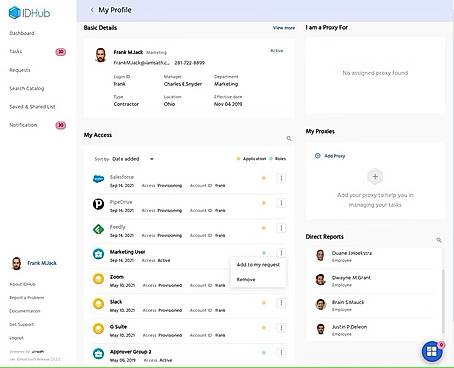The image size is (454, 368).
Task: Click the Zoom entry name
Action: 117,277
